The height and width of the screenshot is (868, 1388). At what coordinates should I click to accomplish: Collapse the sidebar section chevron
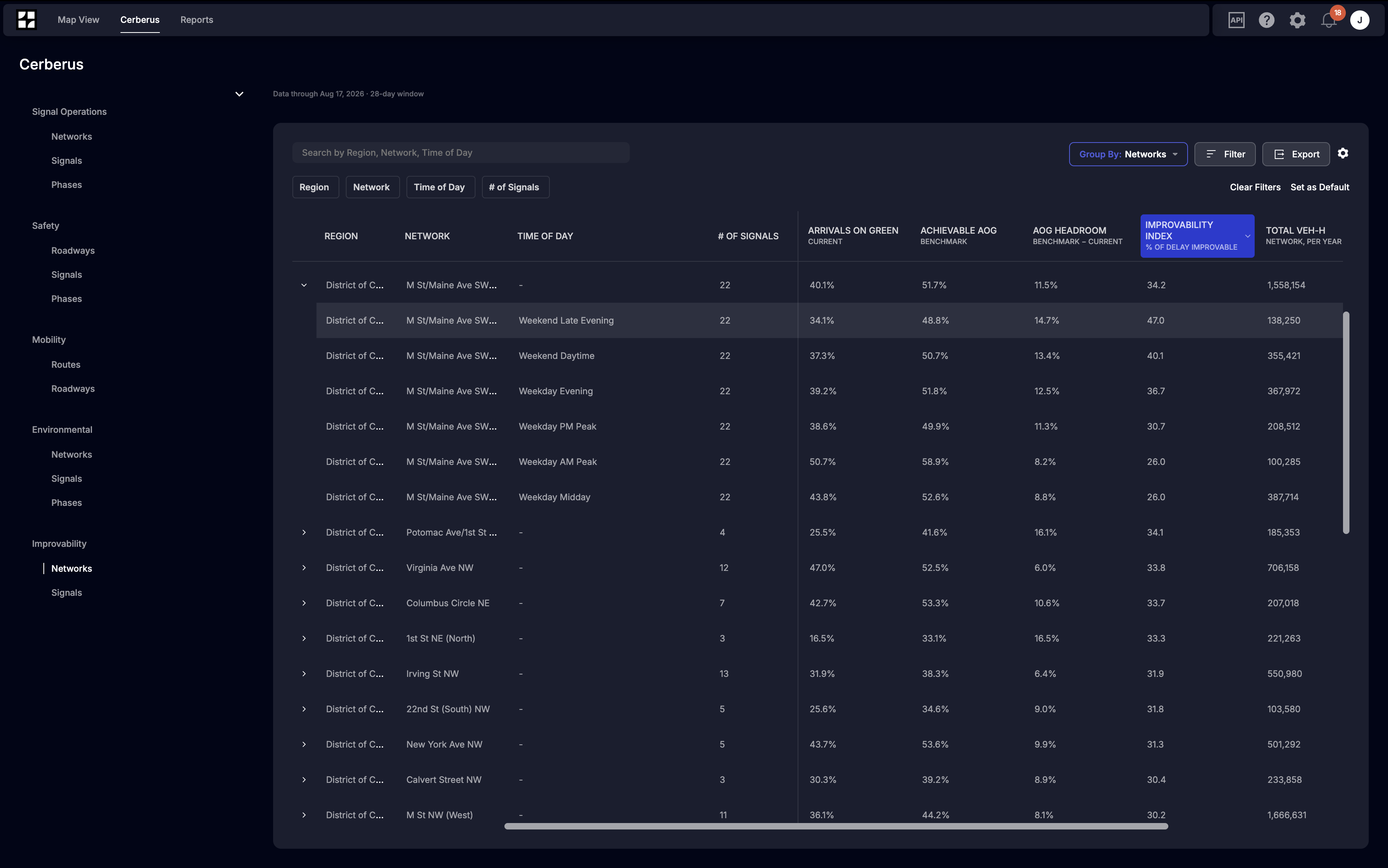(x=239, y=94)
